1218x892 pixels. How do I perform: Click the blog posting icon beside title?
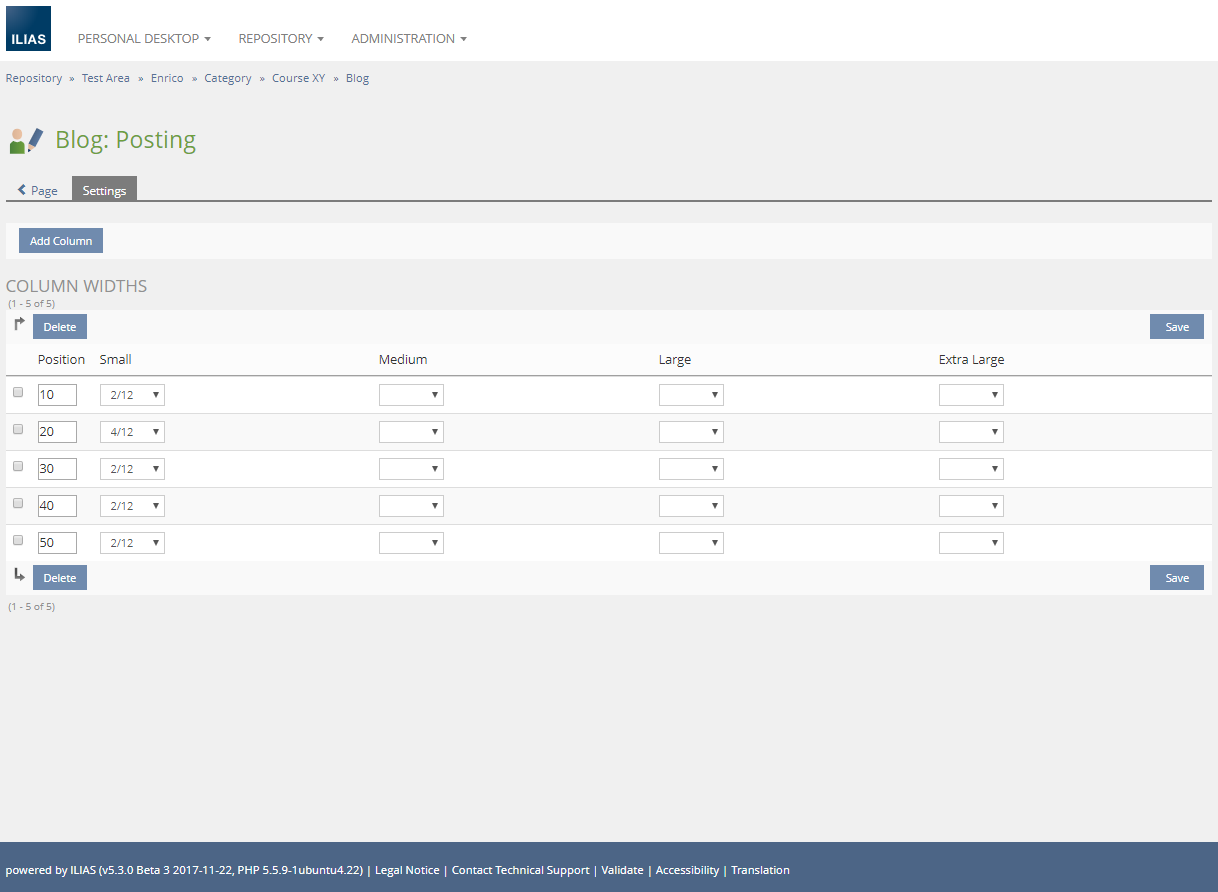point(27,140)
